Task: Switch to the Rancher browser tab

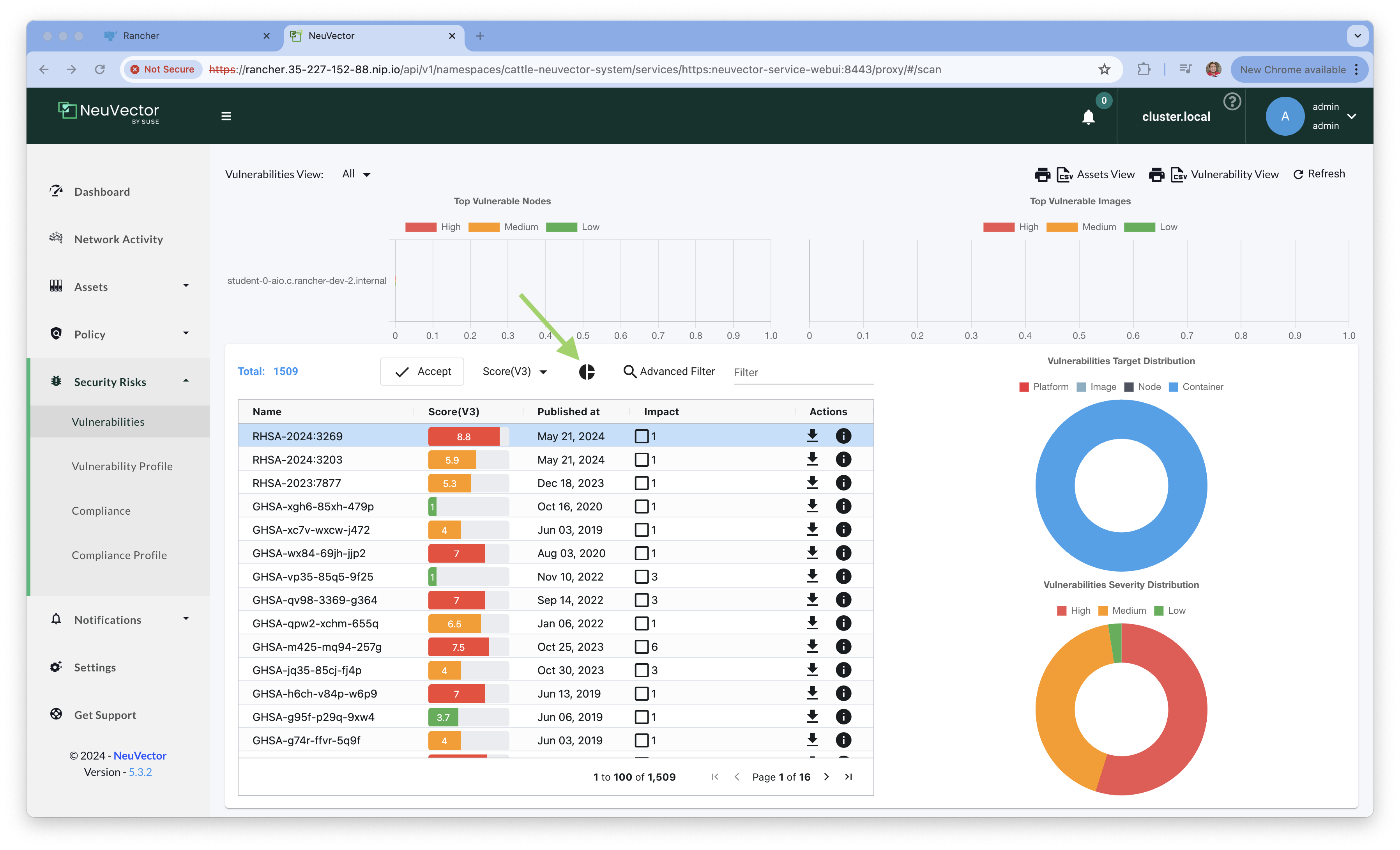Action: tap(141, 36)
